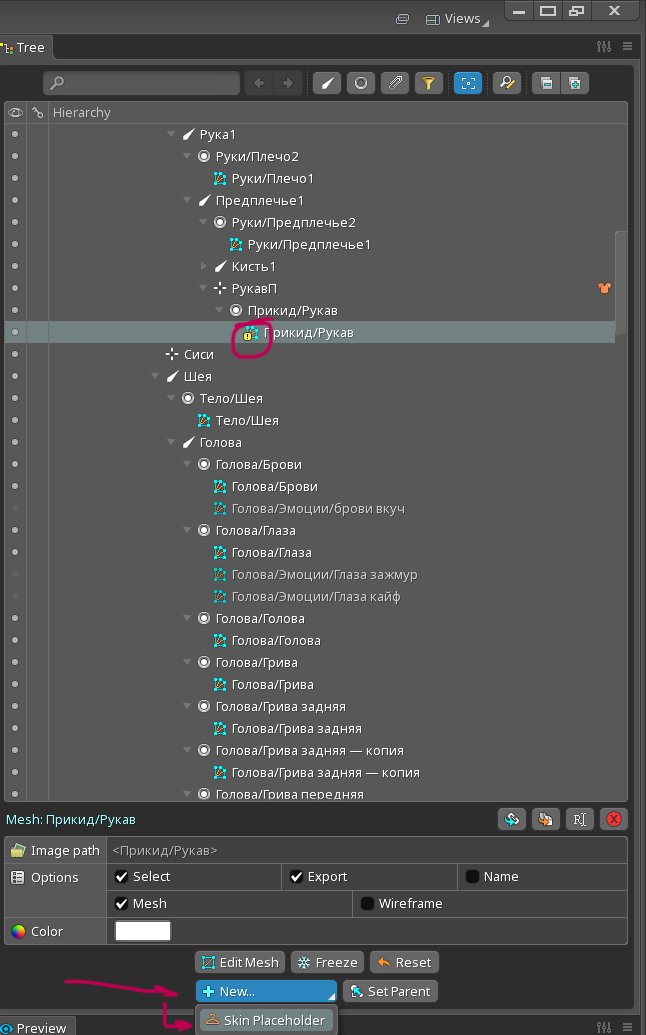646x1035 pixels.
Task: Toggle visibility dot of Рука1 row
Action: (x=15, y=134)
